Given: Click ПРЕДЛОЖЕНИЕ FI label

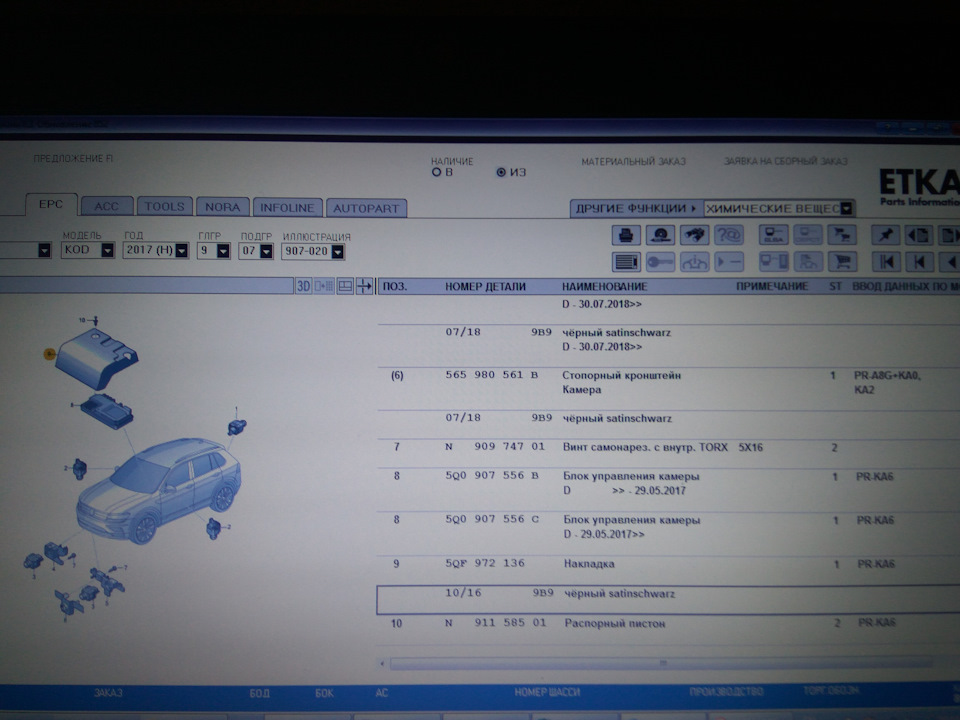Looking at the screenshot, I should [73, 159].
